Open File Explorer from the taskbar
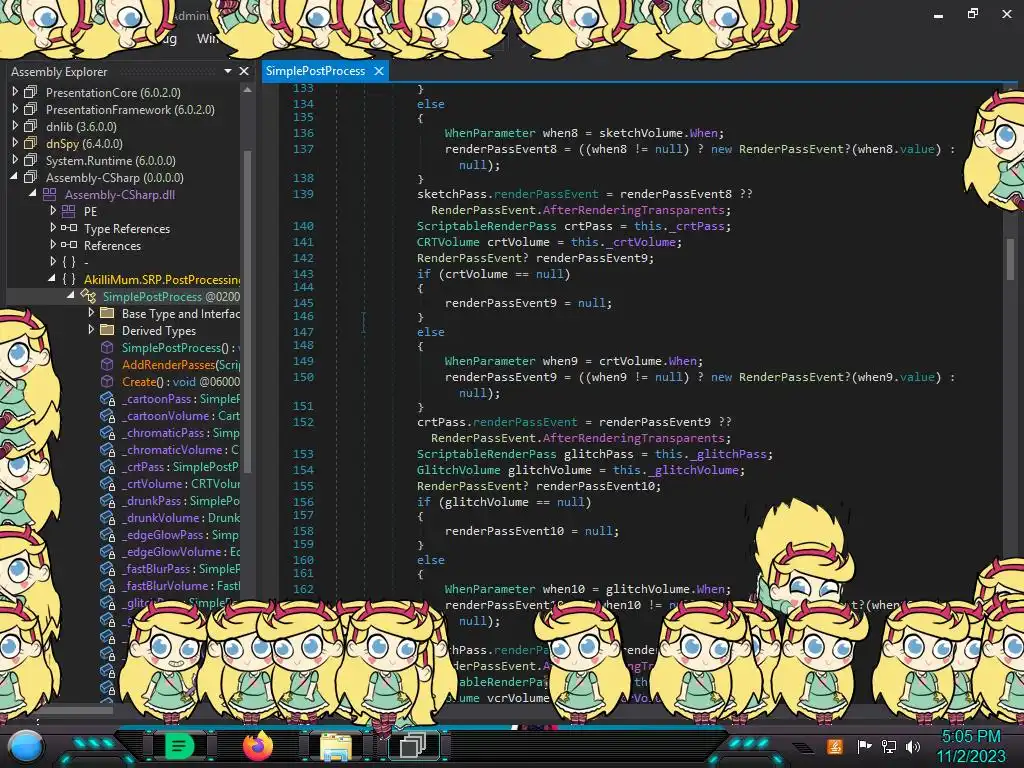 coord(335,746)
